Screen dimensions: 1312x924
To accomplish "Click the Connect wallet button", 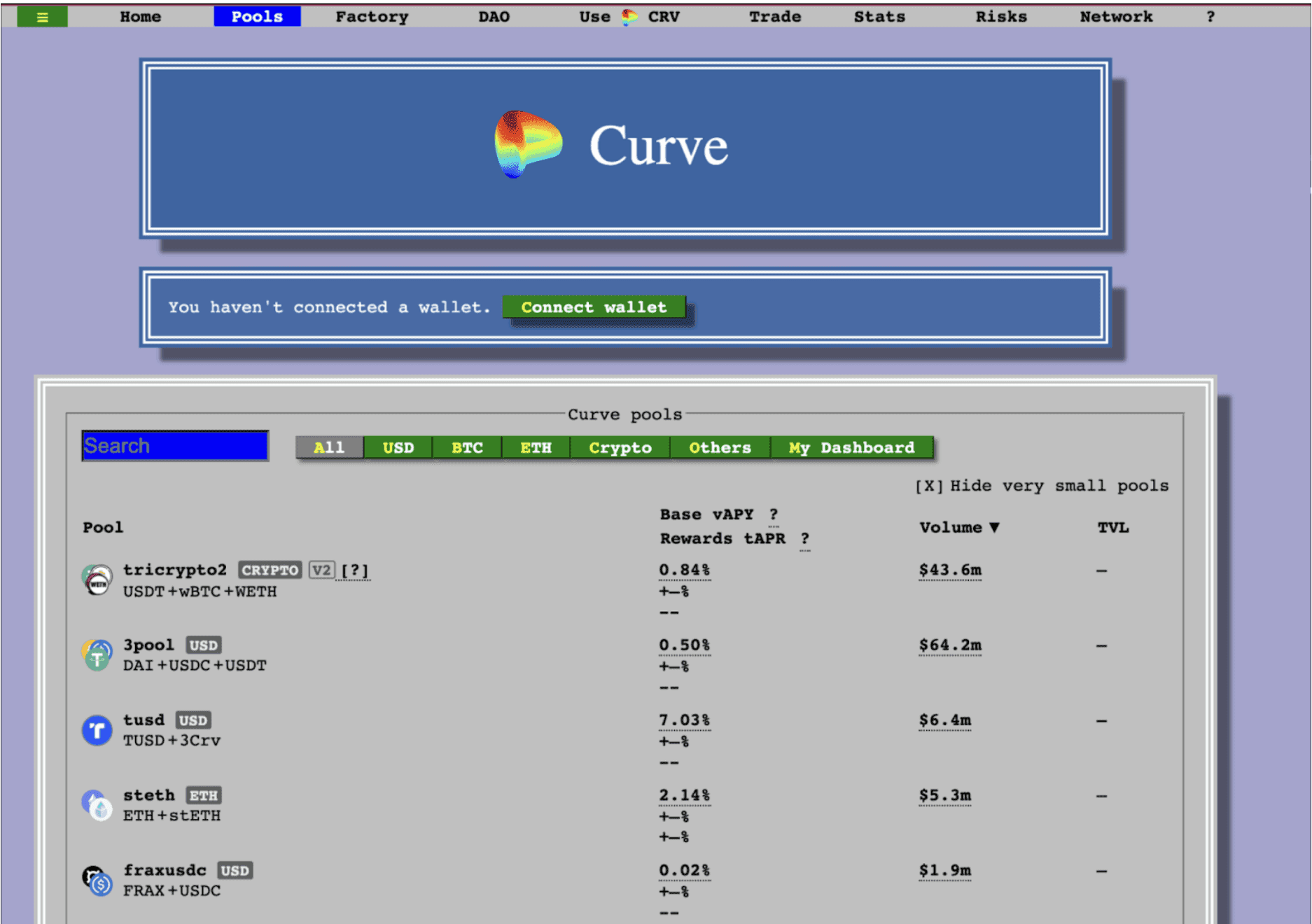I will (x=594, y=307).
